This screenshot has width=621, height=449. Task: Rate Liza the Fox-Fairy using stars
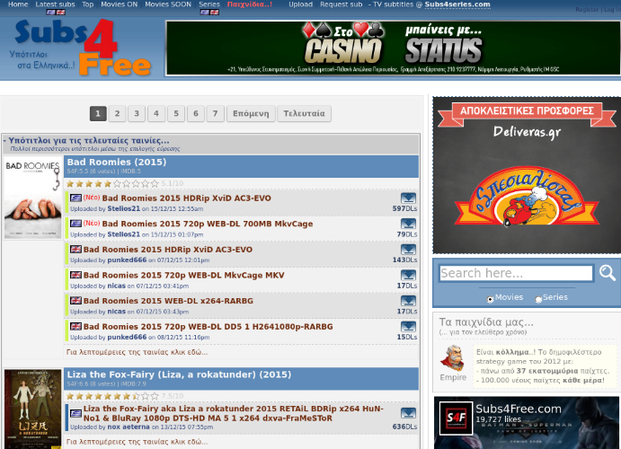[112, 396]
